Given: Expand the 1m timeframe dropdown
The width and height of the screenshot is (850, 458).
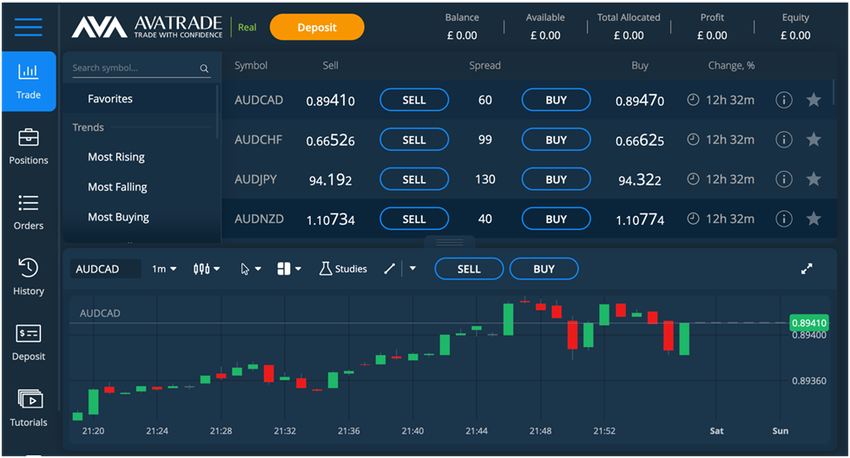Looking at the screenshot, I should tap(164, 269).
